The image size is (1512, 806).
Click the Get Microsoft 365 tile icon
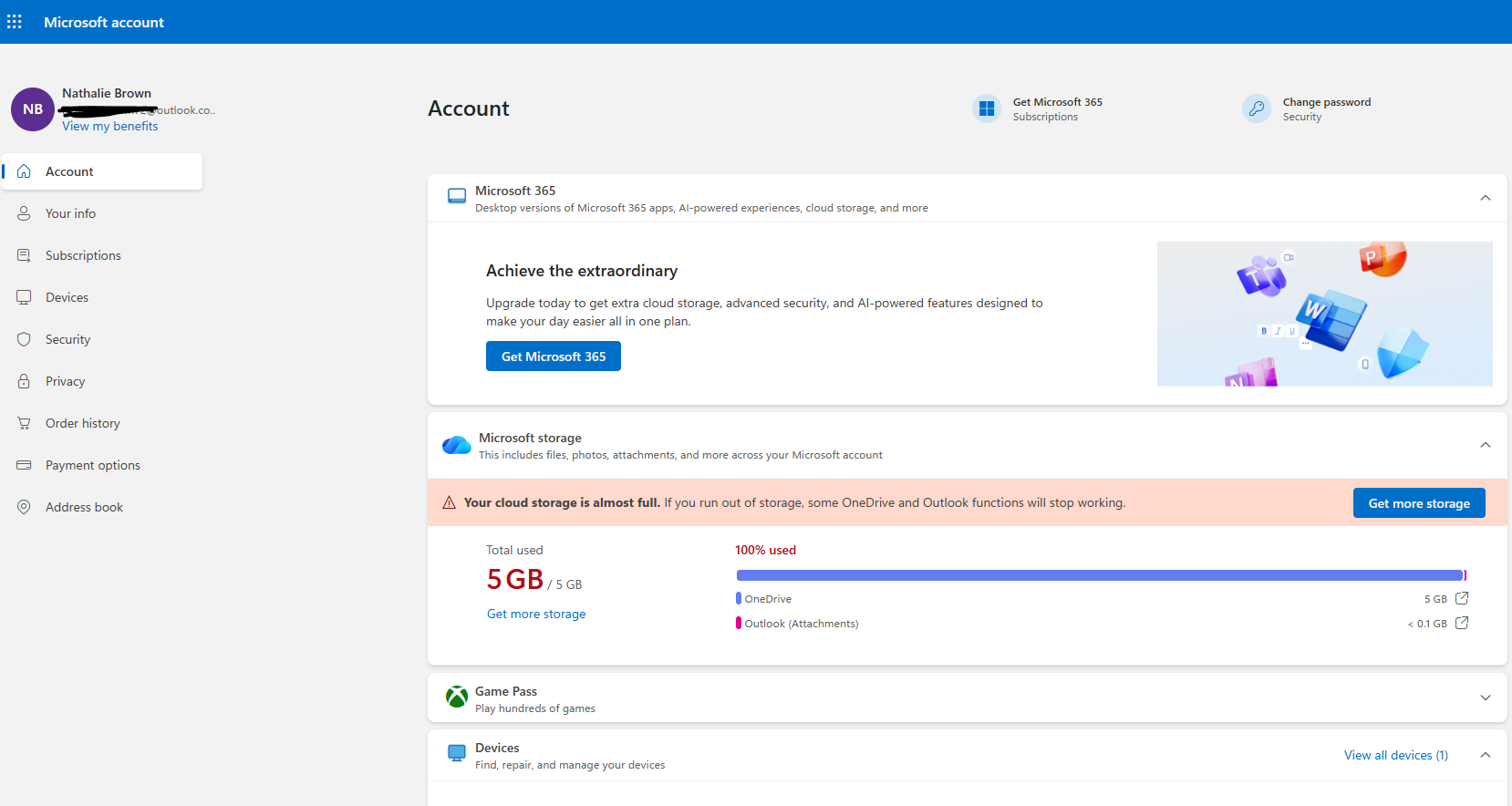click(x=987, y=108)
